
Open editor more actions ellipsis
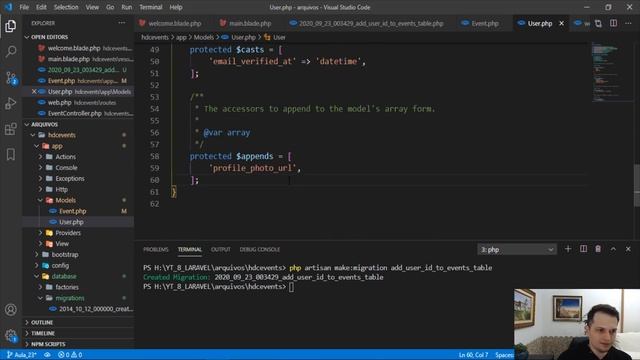click(x=628, y=24)
